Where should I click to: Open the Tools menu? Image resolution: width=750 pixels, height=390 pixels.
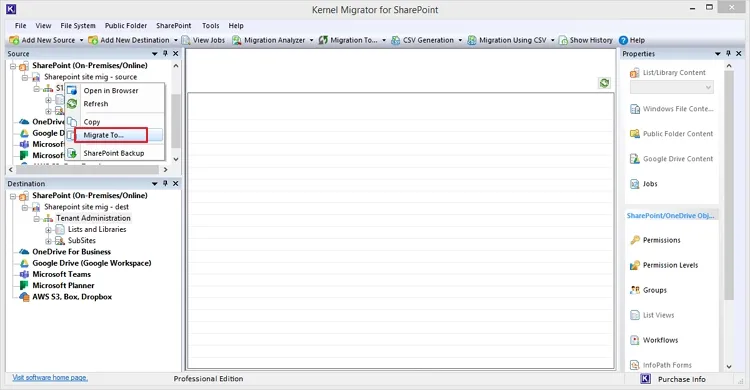[x=210, y=25]
